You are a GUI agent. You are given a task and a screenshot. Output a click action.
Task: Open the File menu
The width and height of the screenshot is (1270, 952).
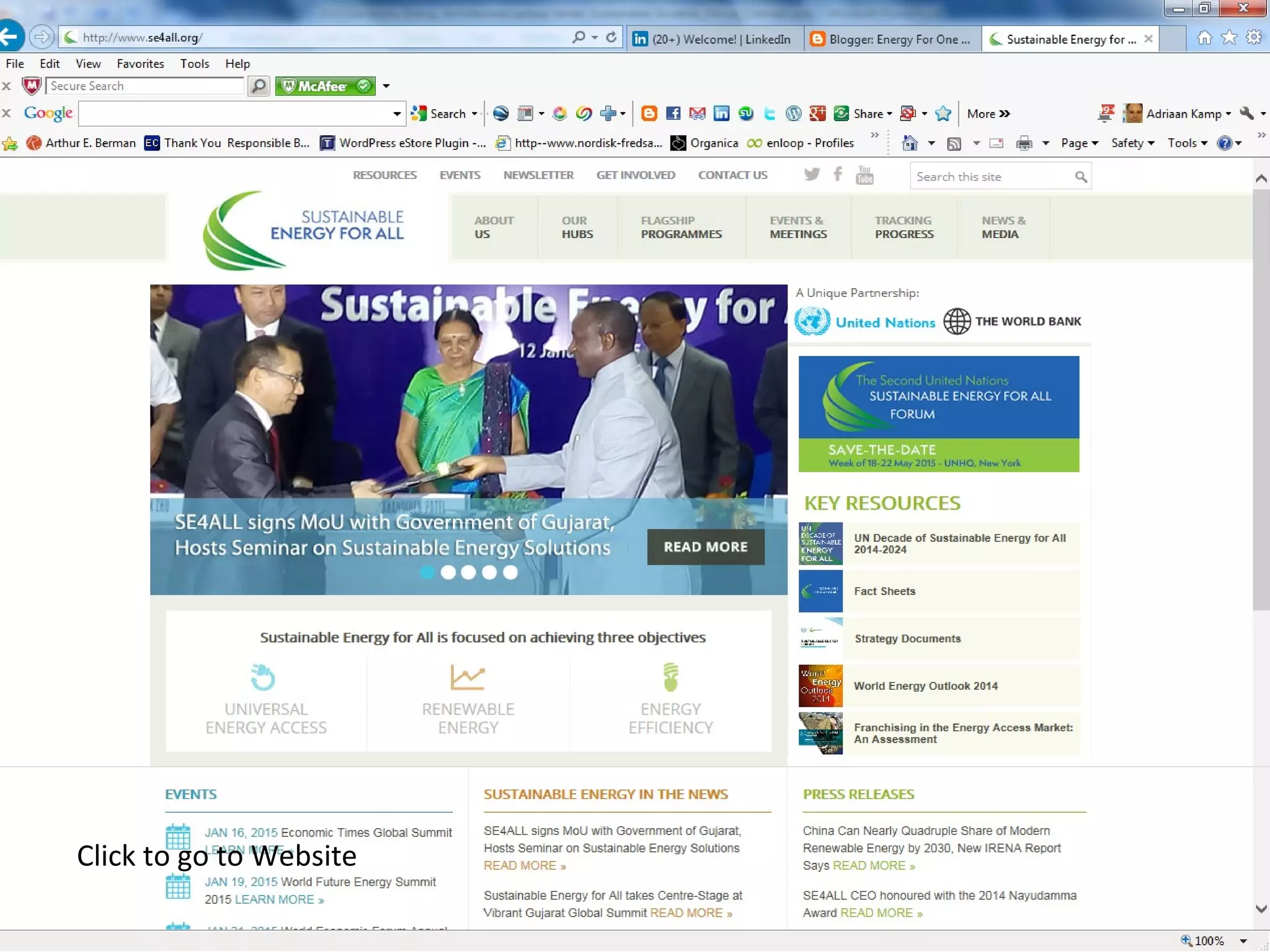click(15, 64)
